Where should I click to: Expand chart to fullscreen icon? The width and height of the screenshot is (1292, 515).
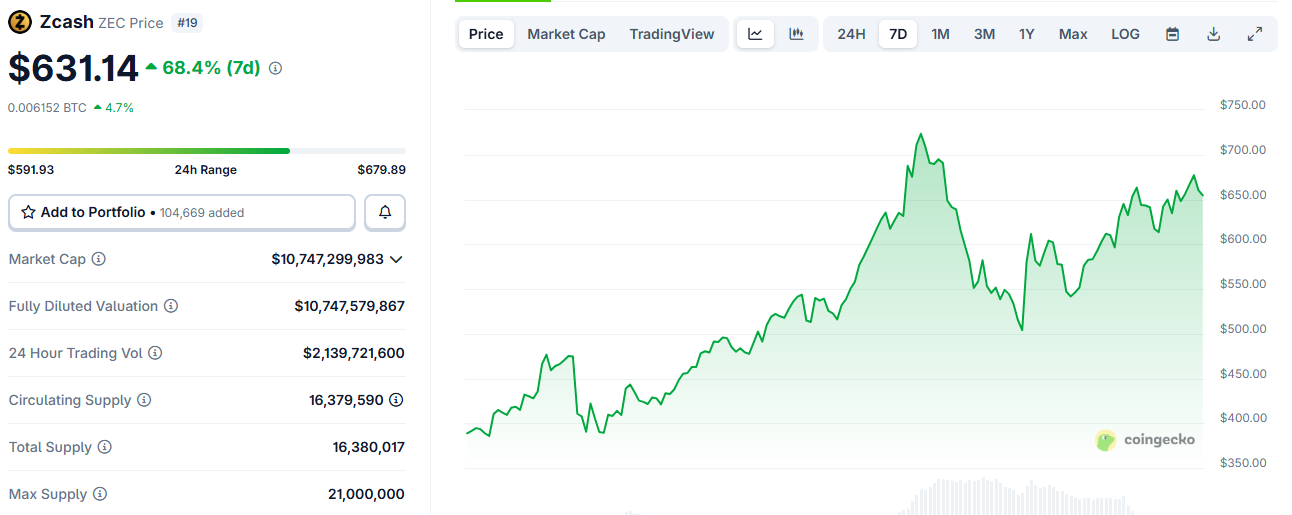click(x=1255, y=34)
